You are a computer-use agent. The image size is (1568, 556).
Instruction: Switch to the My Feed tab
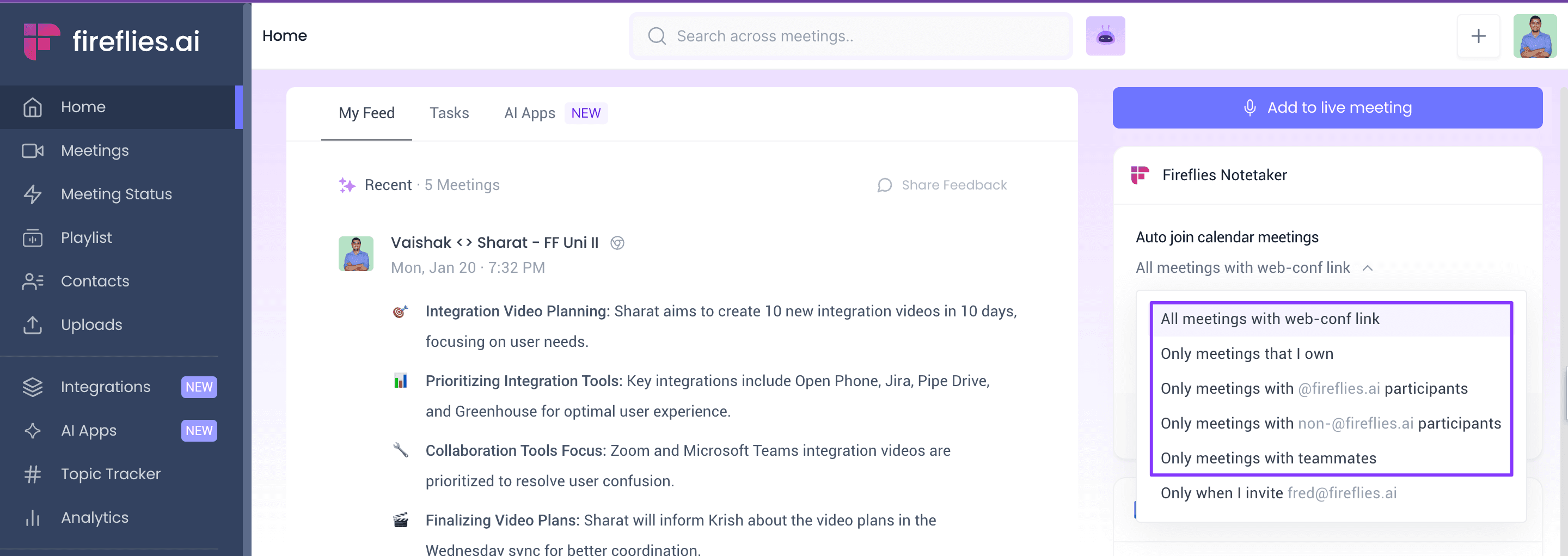point(366,113)
